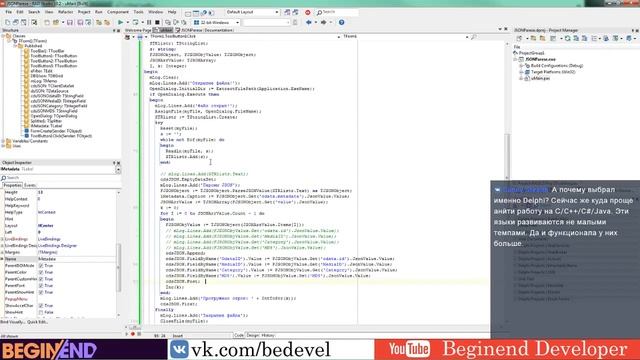The height and width of the screenshot is (360, 640).
Task: Toggle the ShowAccelChar True checkbox
Action: point(41,306)
